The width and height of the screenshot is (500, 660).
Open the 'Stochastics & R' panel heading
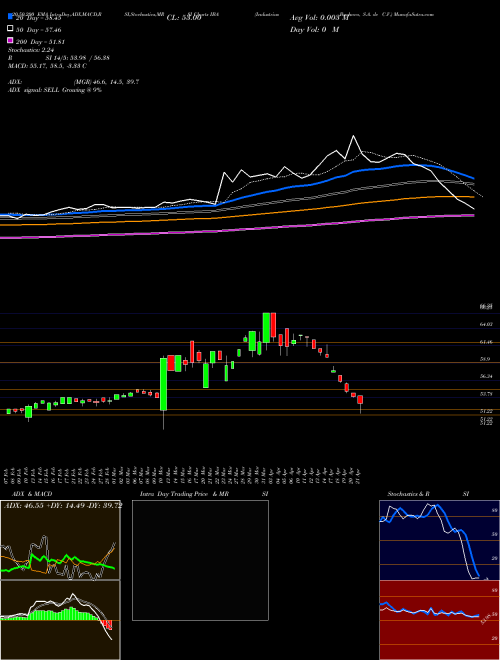(408, 494)
